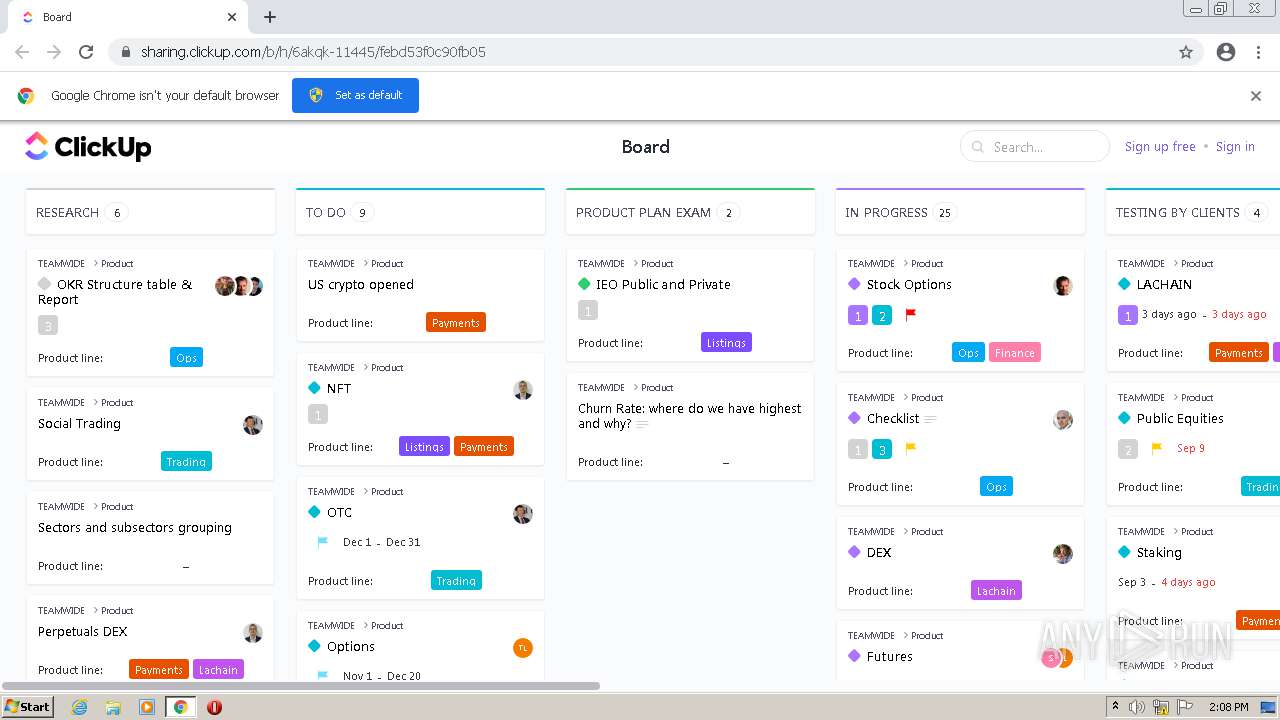1280x720 pixels.
Task: Click the yellow priority flag on Public Equities
Action: [1156, 449]
